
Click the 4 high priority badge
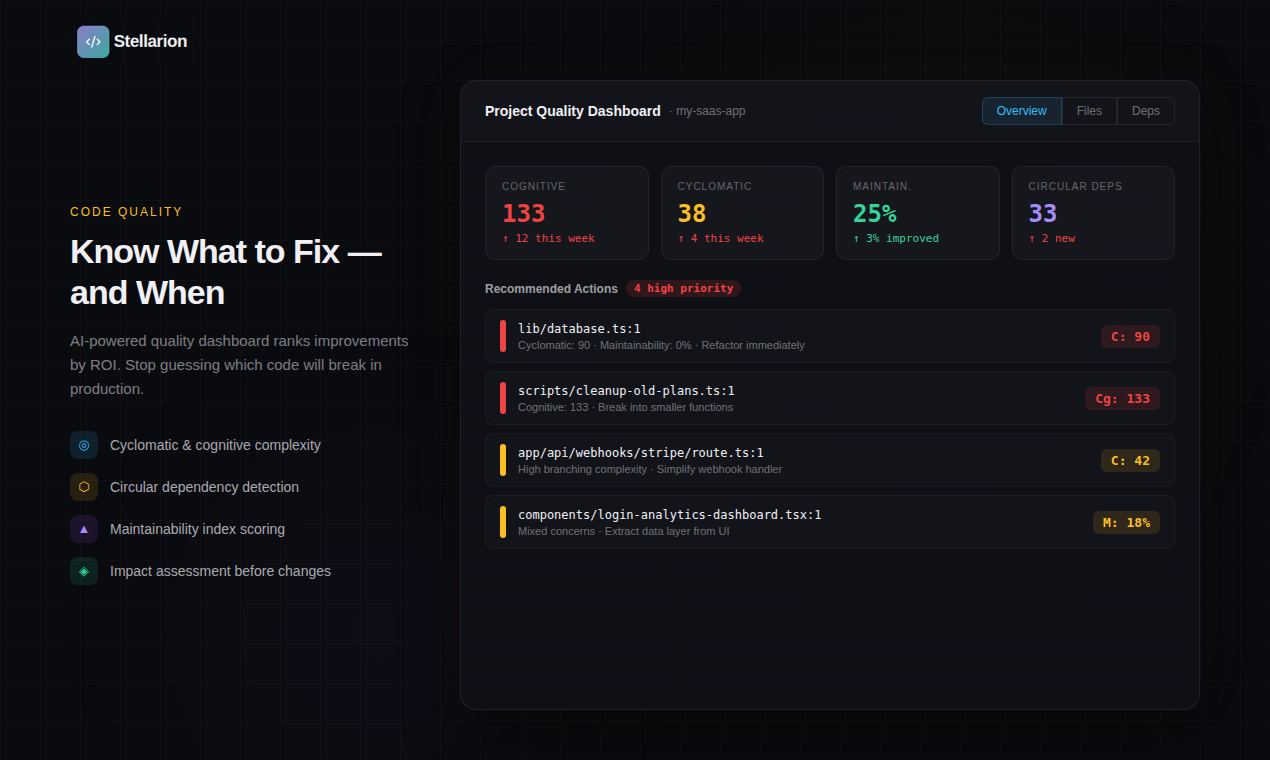pyautogui.click(x=683, y=288)
